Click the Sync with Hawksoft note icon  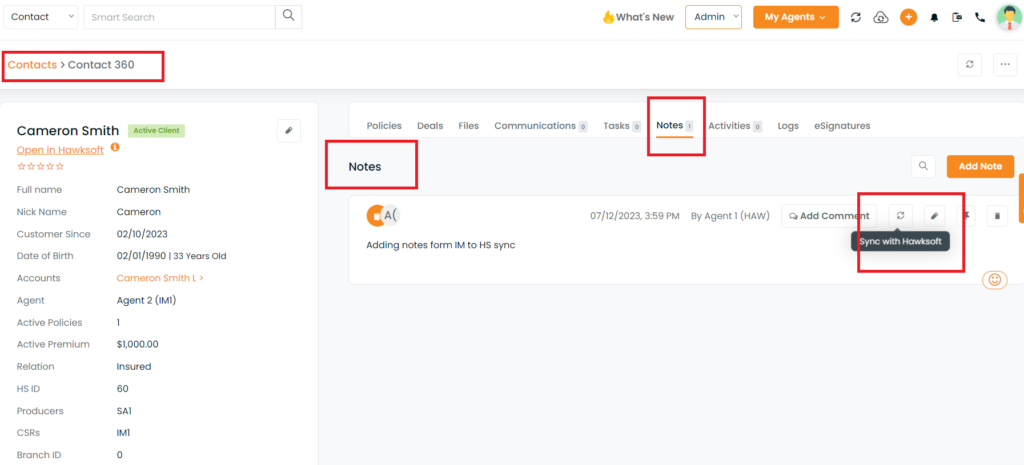900,215
